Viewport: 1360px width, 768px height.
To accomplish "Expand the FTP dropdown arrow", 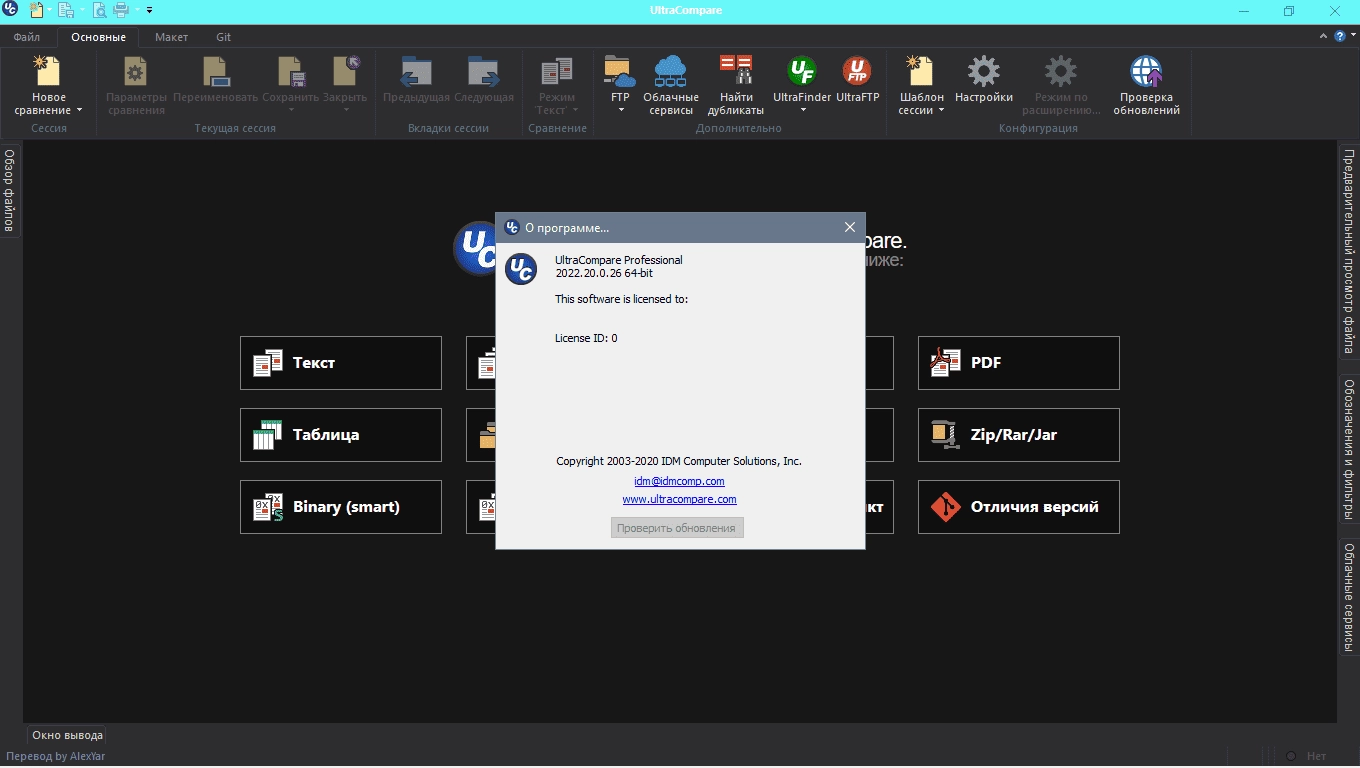I will pyautogui.click(x=620, y=110).
